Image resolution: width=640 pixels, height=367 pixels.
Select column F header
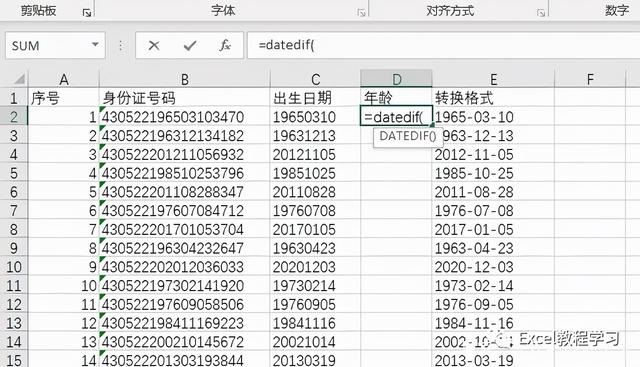coord(590,79)
